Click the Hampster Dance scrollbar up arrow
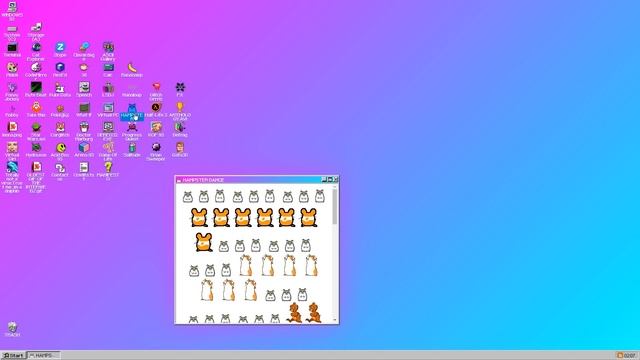This screenshot has width=640, height=360. (335, 187)
